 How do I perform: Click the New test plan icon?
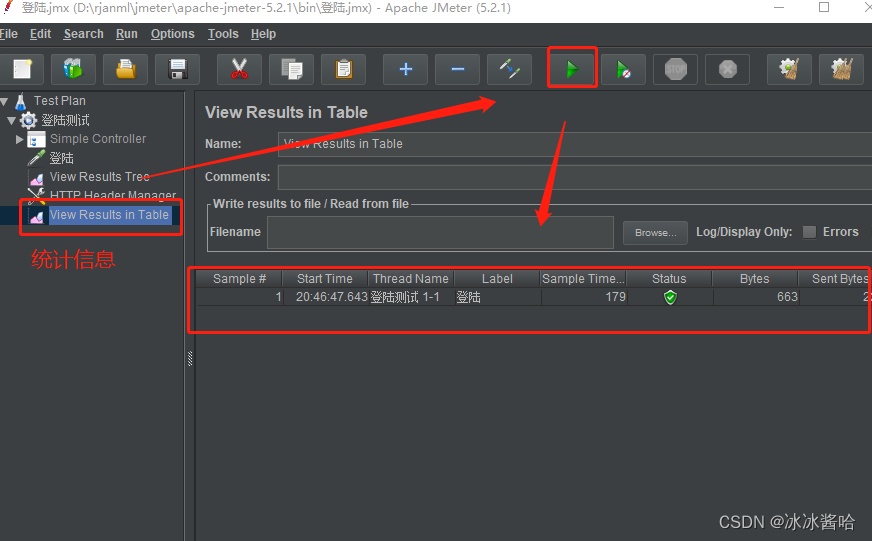pyautogui.click(x=22, y=70)
